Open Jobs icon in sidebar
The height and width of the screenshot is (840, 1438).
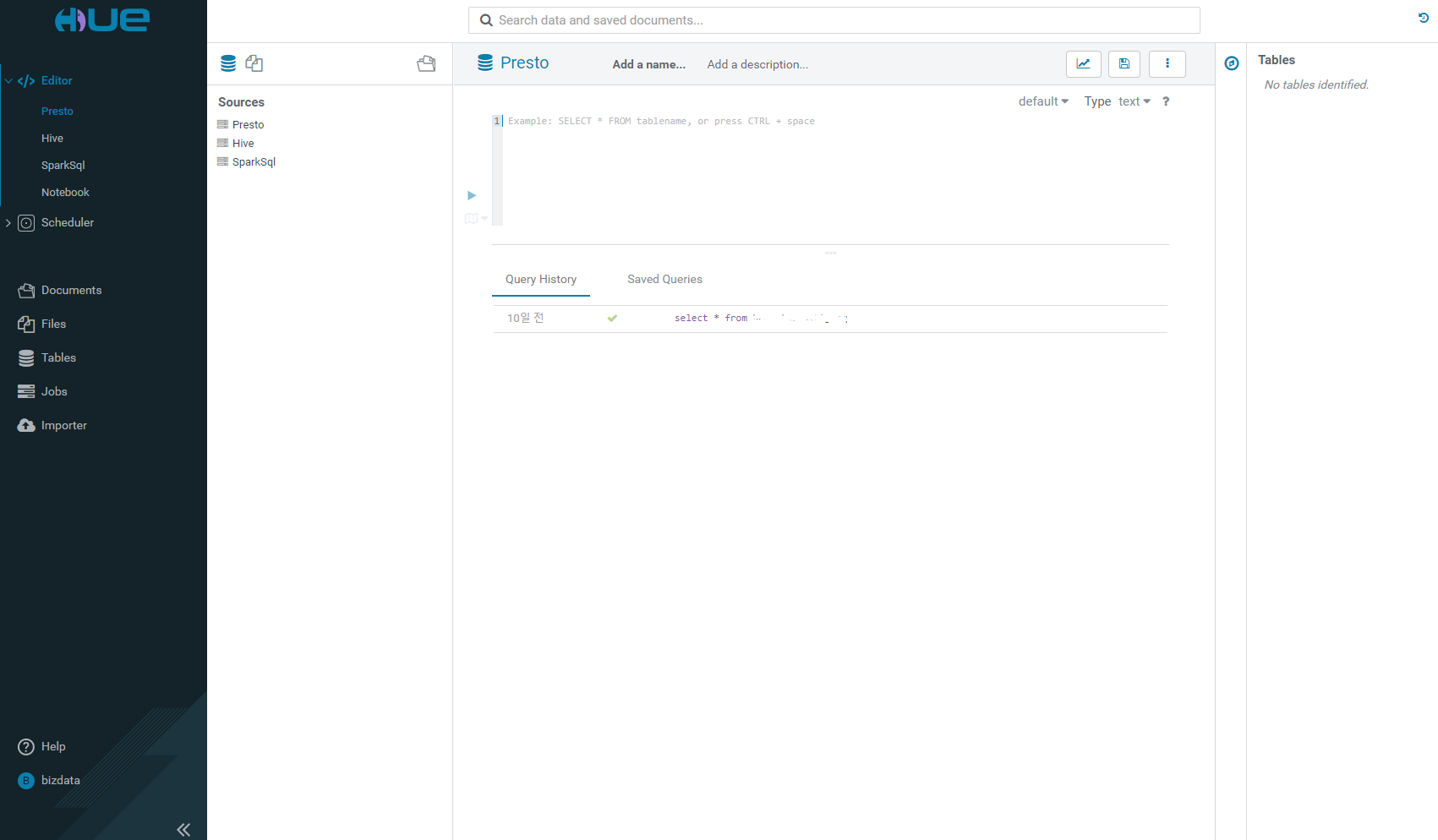click(x=26, y=391)
